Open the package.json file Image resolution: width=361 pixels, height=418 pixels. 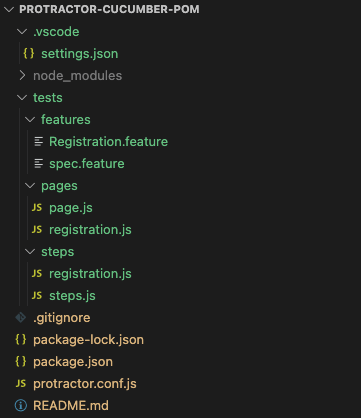point(73,362)
